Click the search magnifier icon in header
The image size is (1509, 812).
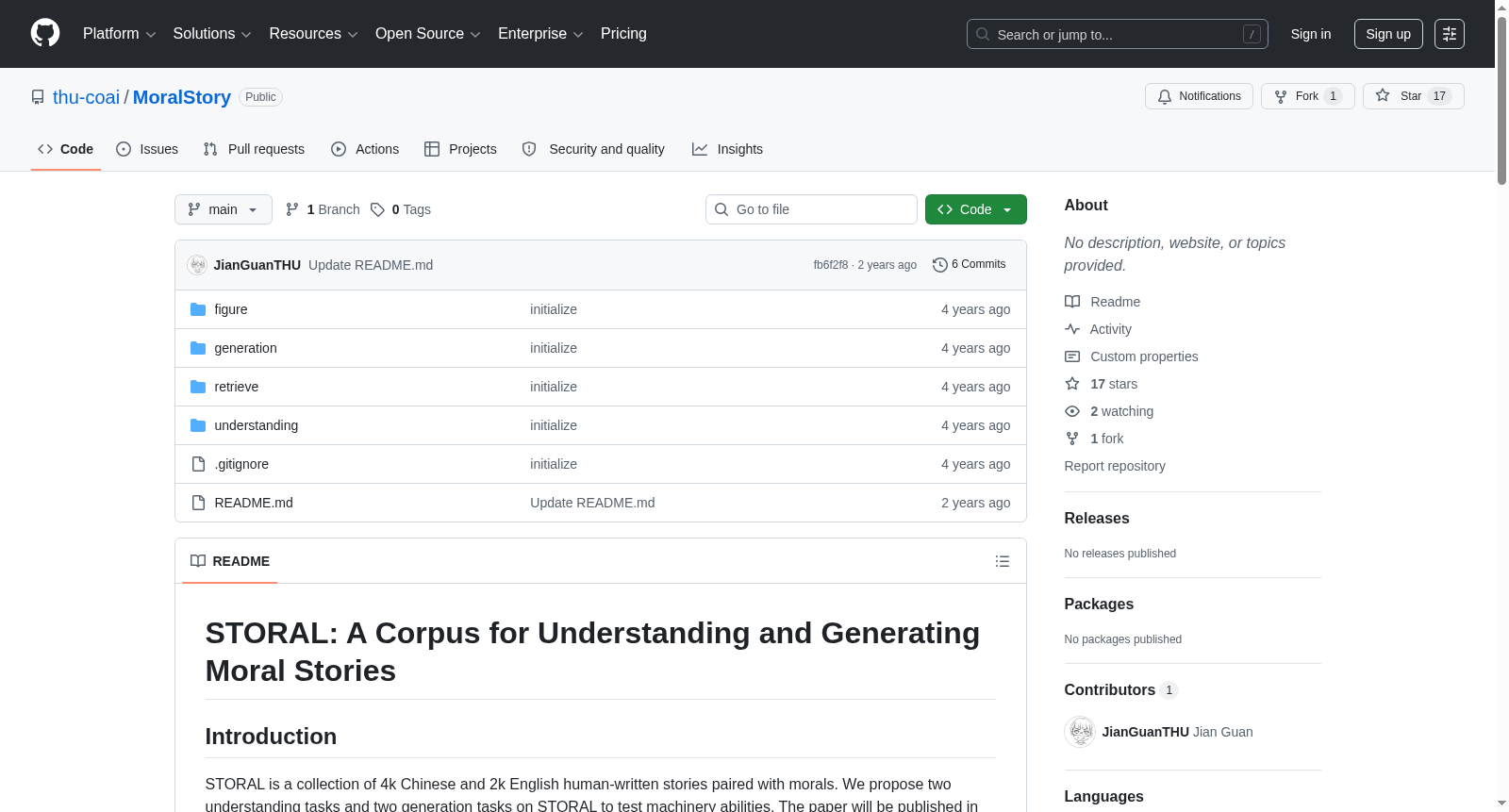(983, 34)
